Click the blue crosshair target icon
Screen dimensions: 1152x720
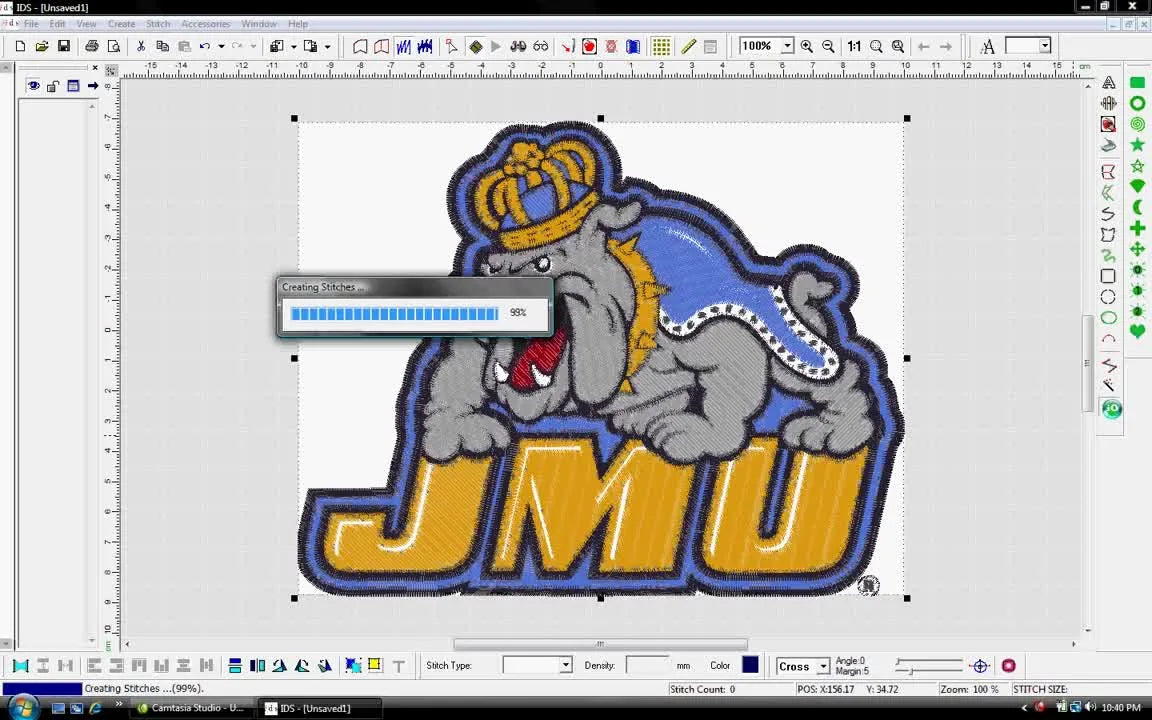pos(980,666)
